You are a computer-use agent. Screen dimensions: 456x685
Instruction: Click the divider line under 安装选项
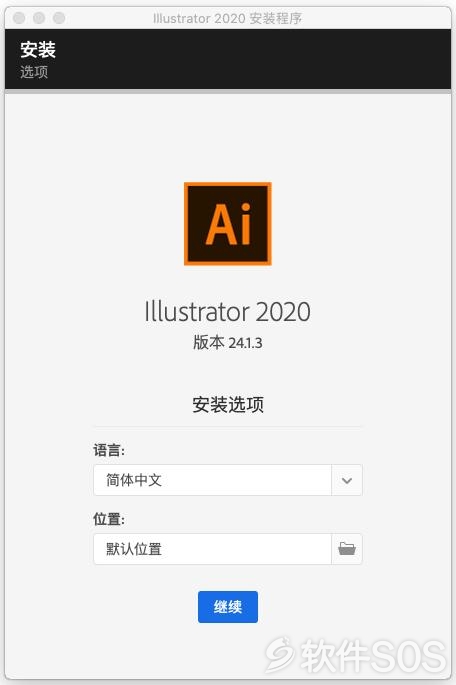tap(228, 426)
